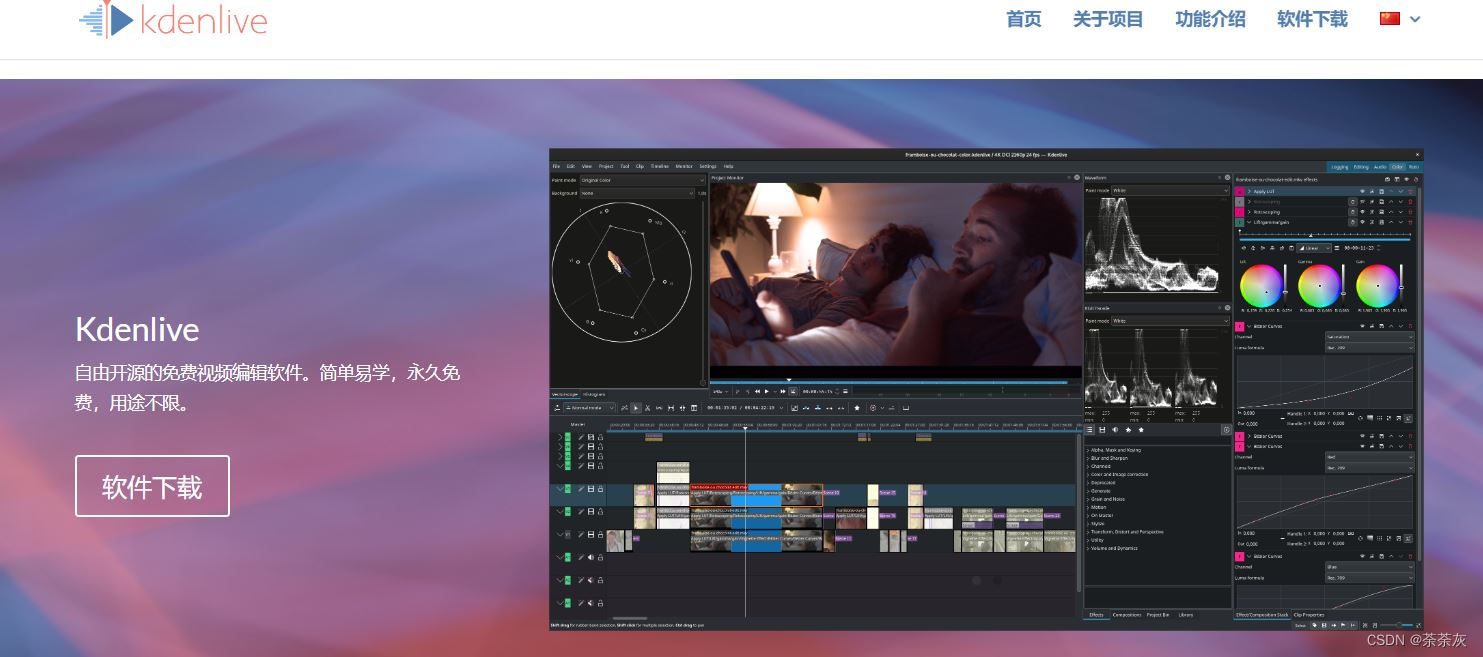Open the RGB Parade Paint mode dropdown

[1170, 321]
